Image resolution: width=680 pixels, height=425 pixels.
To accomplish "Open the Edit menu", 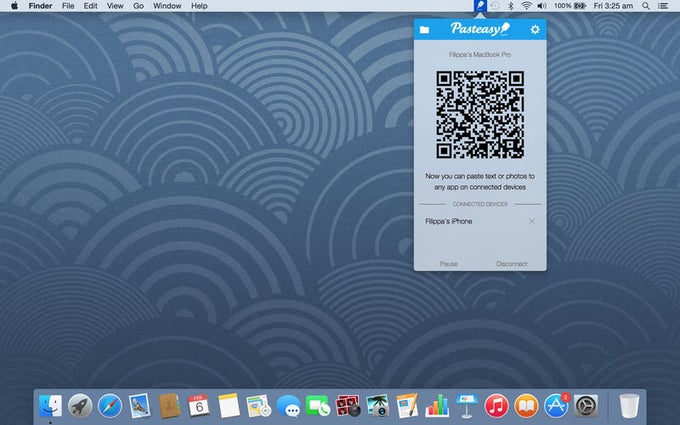I will (x=90, y=6).
